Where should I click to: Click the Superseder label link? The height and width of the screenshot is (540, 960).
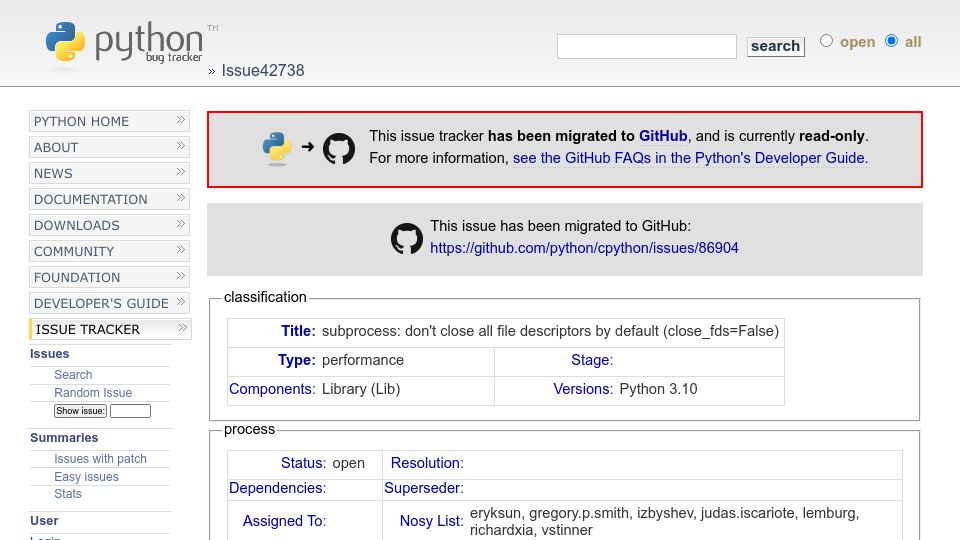click(424, 488)
